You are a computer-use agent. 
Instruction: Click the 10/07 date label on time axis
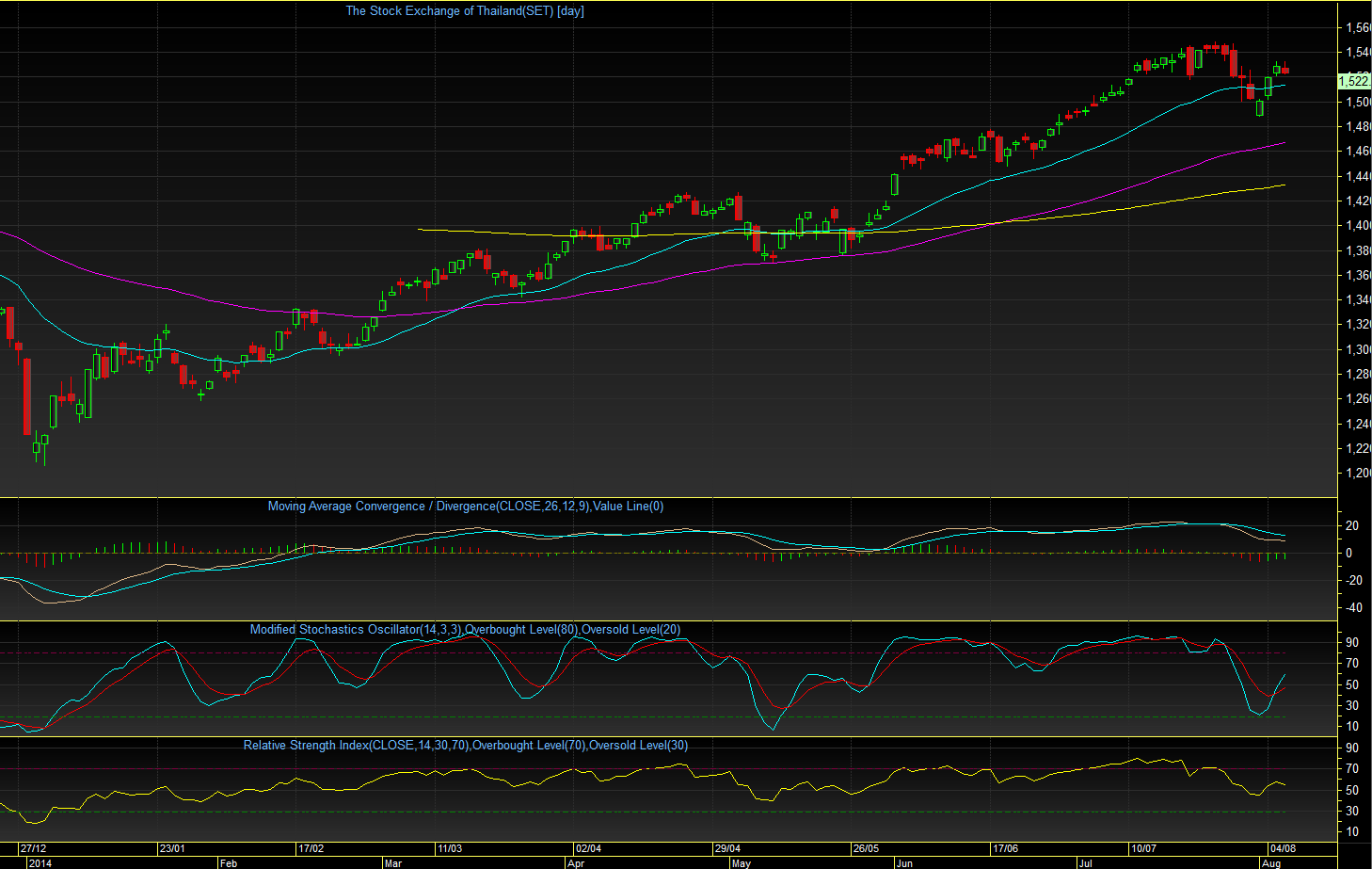coord(1143,848)
